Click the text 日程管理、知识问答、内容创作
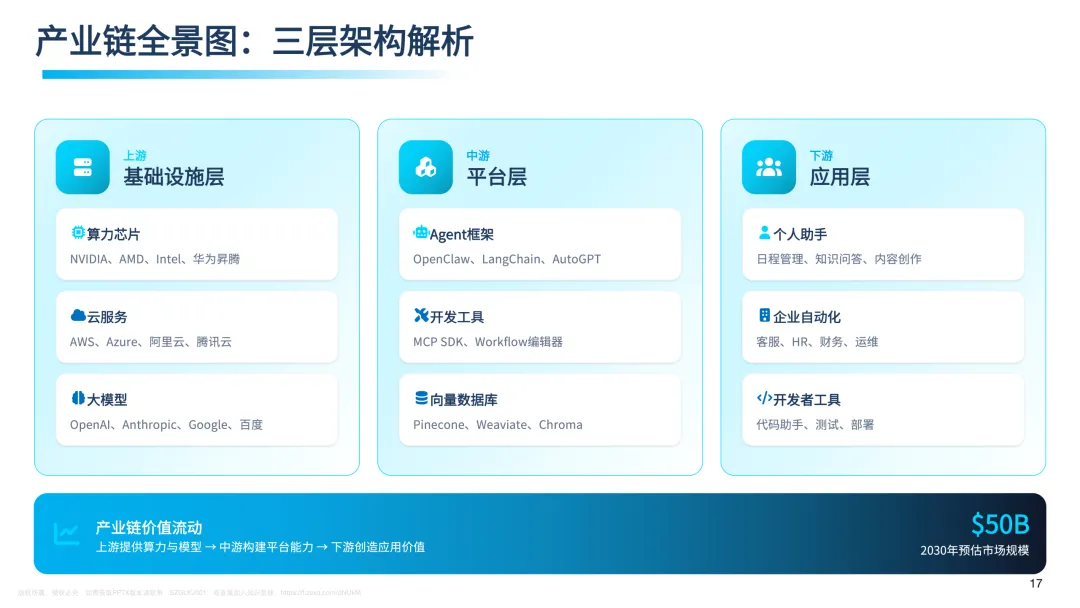The width and height of the screenshot is (1080, 608). [x=839, y=260]
